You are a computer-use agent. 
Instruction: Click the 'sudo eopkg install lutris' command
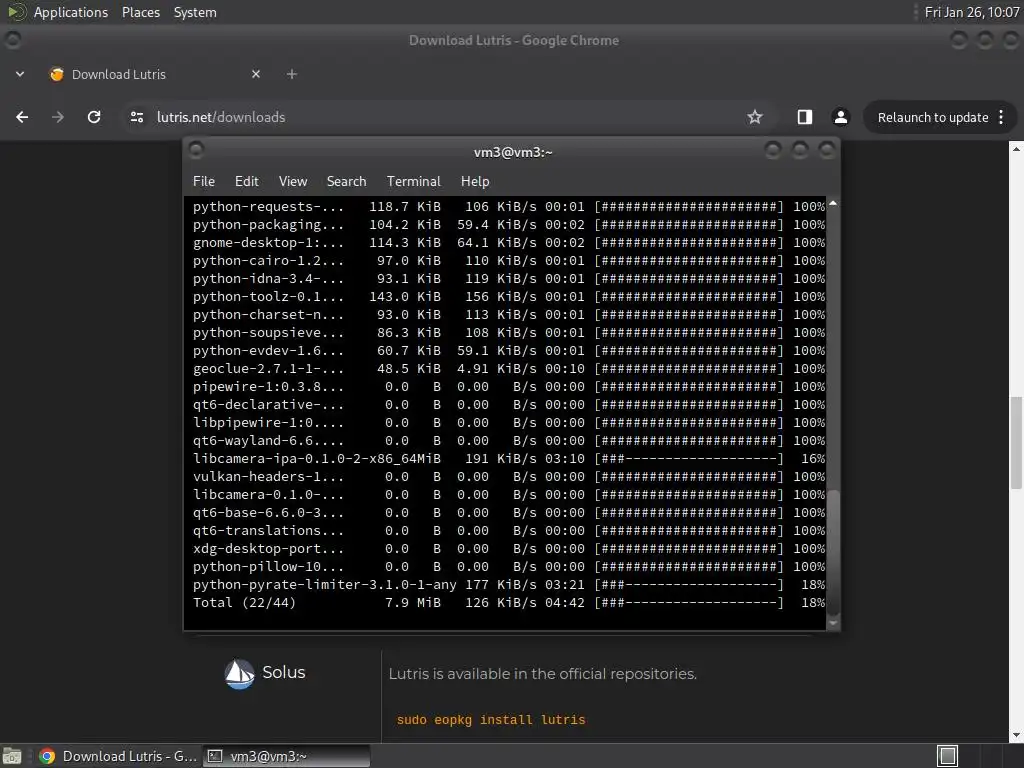(491, 720)
